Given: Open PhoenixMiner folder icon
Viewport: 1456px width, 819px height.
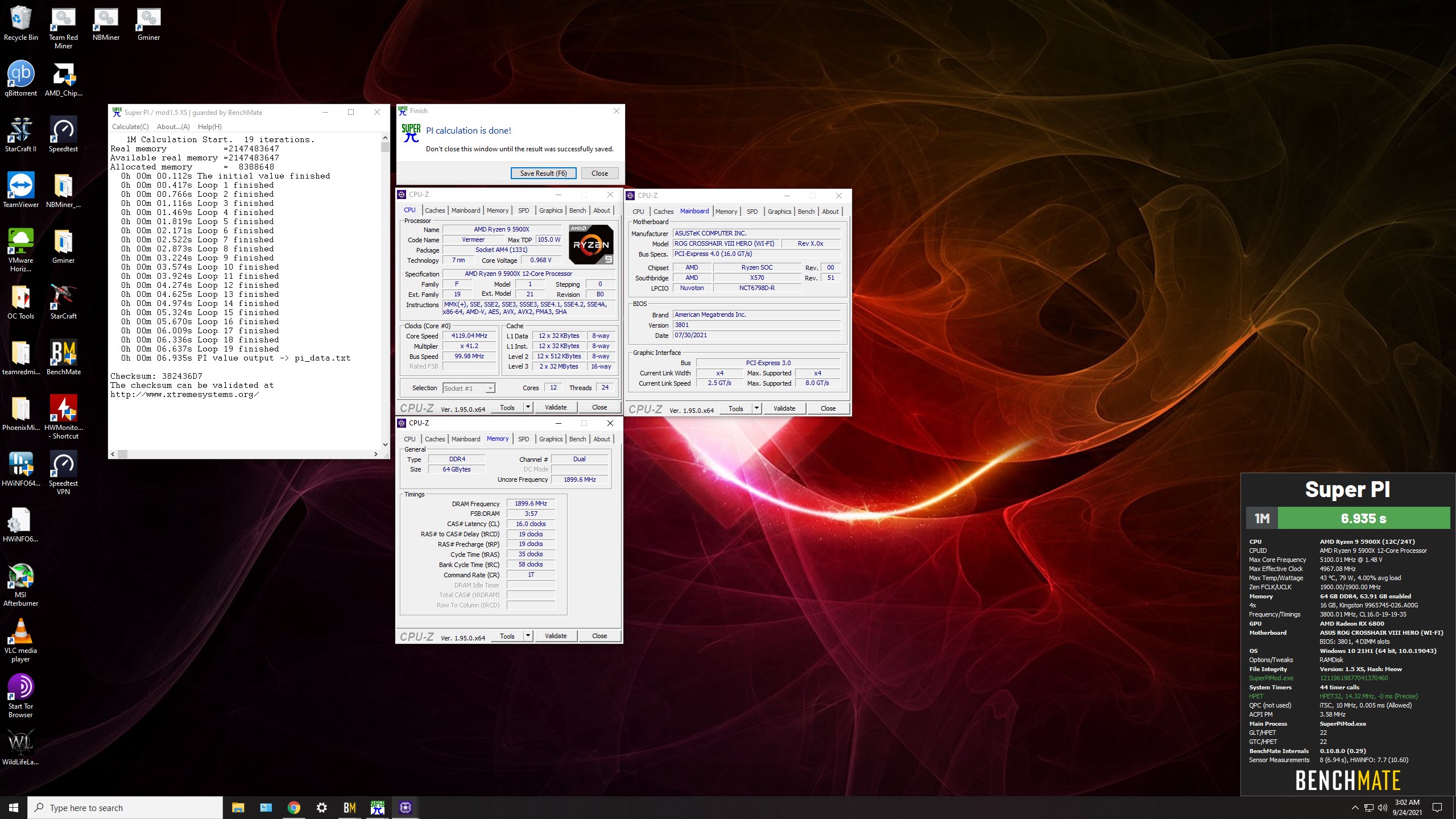Looking at the screenshot, I should 21,413.
